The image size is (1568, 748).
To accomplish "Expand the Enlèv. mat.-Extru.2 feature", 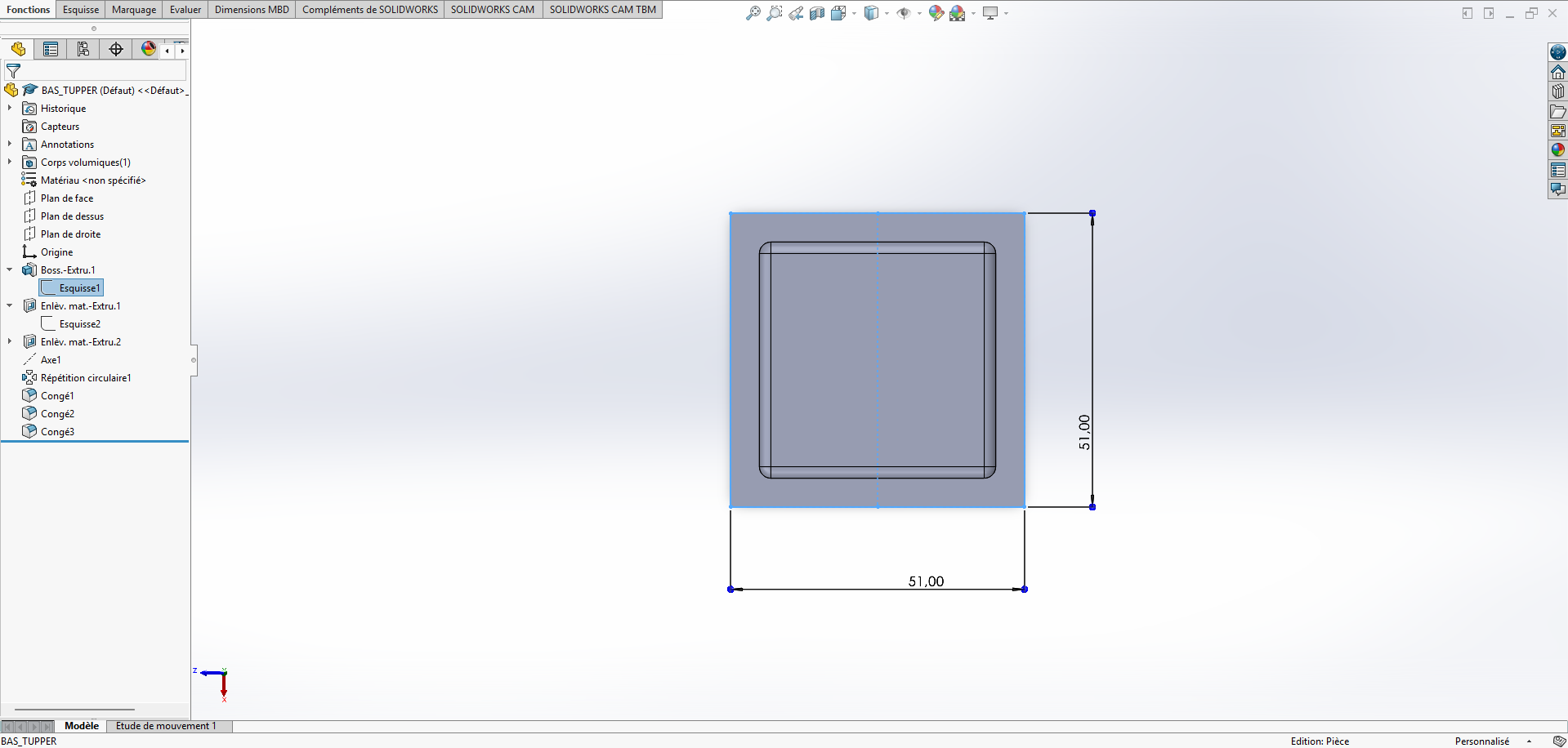I will [x=10, y=341].
